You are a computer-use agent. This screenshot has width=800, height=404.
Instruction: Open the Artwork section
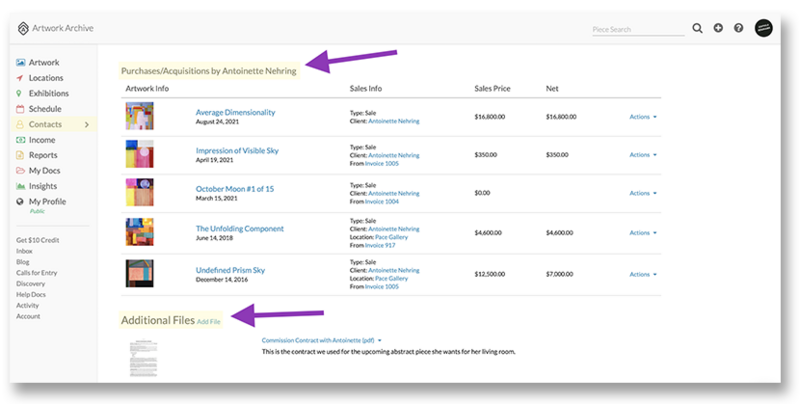44,62
